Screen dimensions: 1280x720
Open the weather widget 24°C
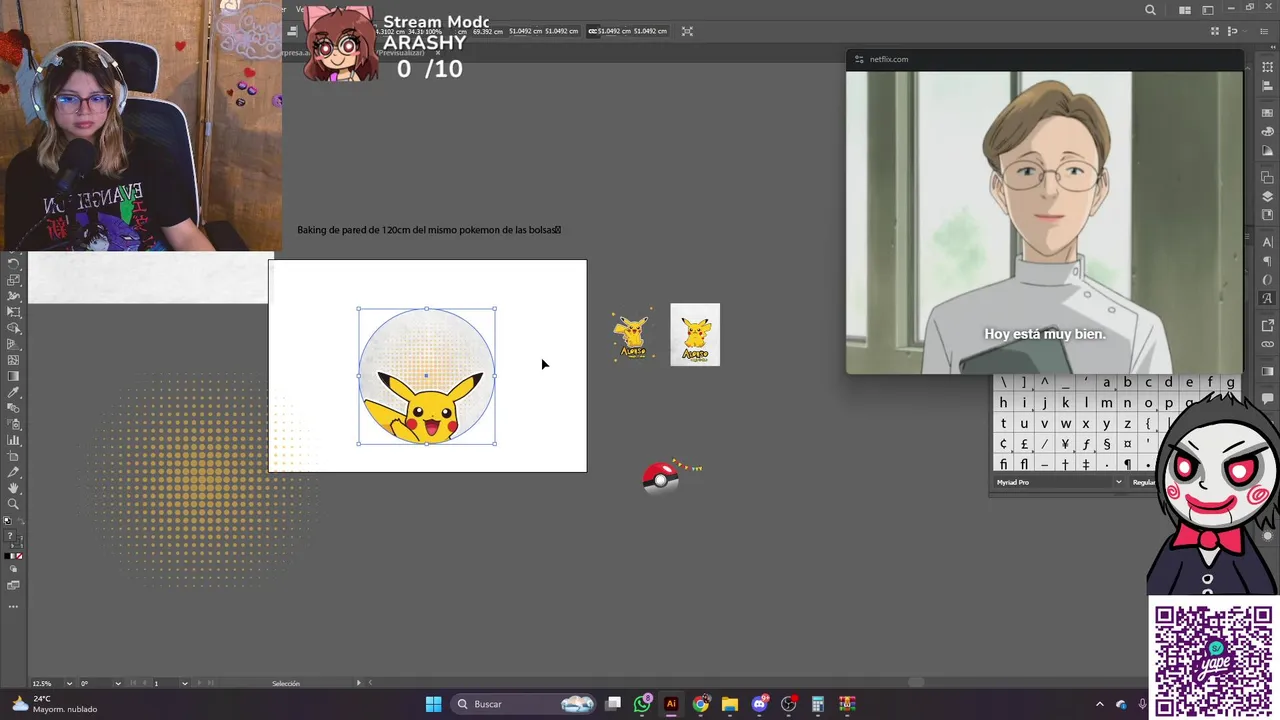pyautogui.click(x=55, y=704)
